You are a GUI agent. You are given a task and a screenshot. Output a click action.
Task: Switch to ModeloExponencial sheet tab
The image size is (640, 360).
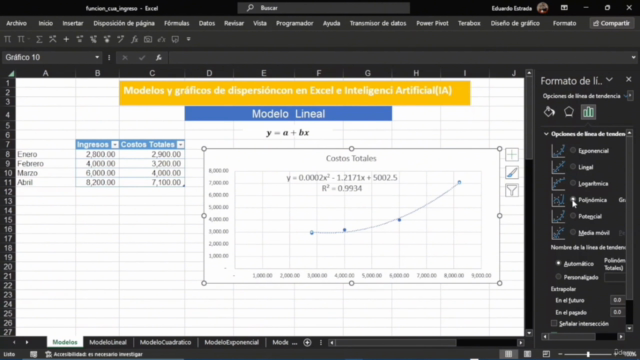pos(231,342)
